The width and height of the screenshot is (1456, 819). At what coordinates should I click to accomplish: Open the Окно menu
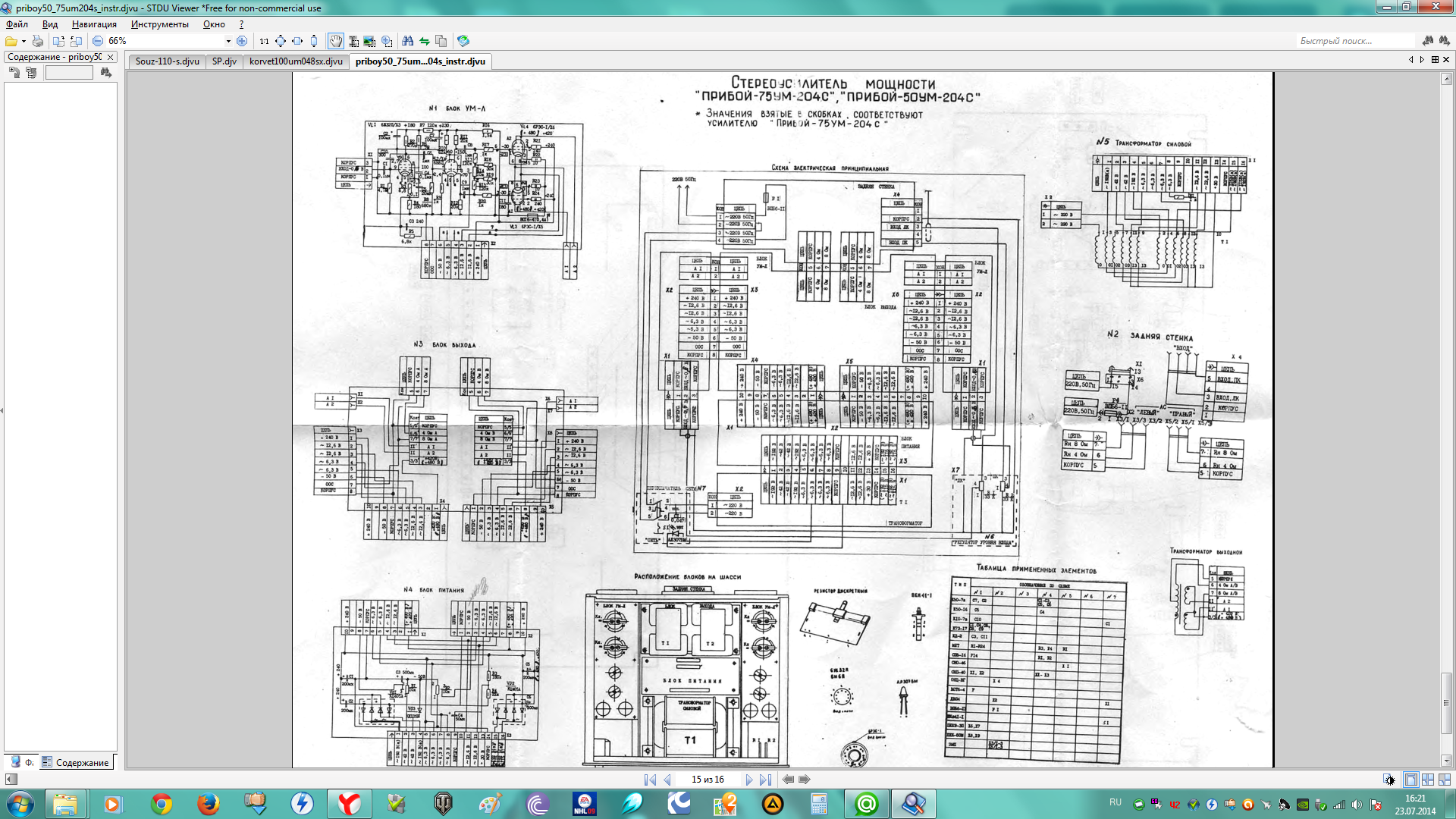(x=214, y=24)
